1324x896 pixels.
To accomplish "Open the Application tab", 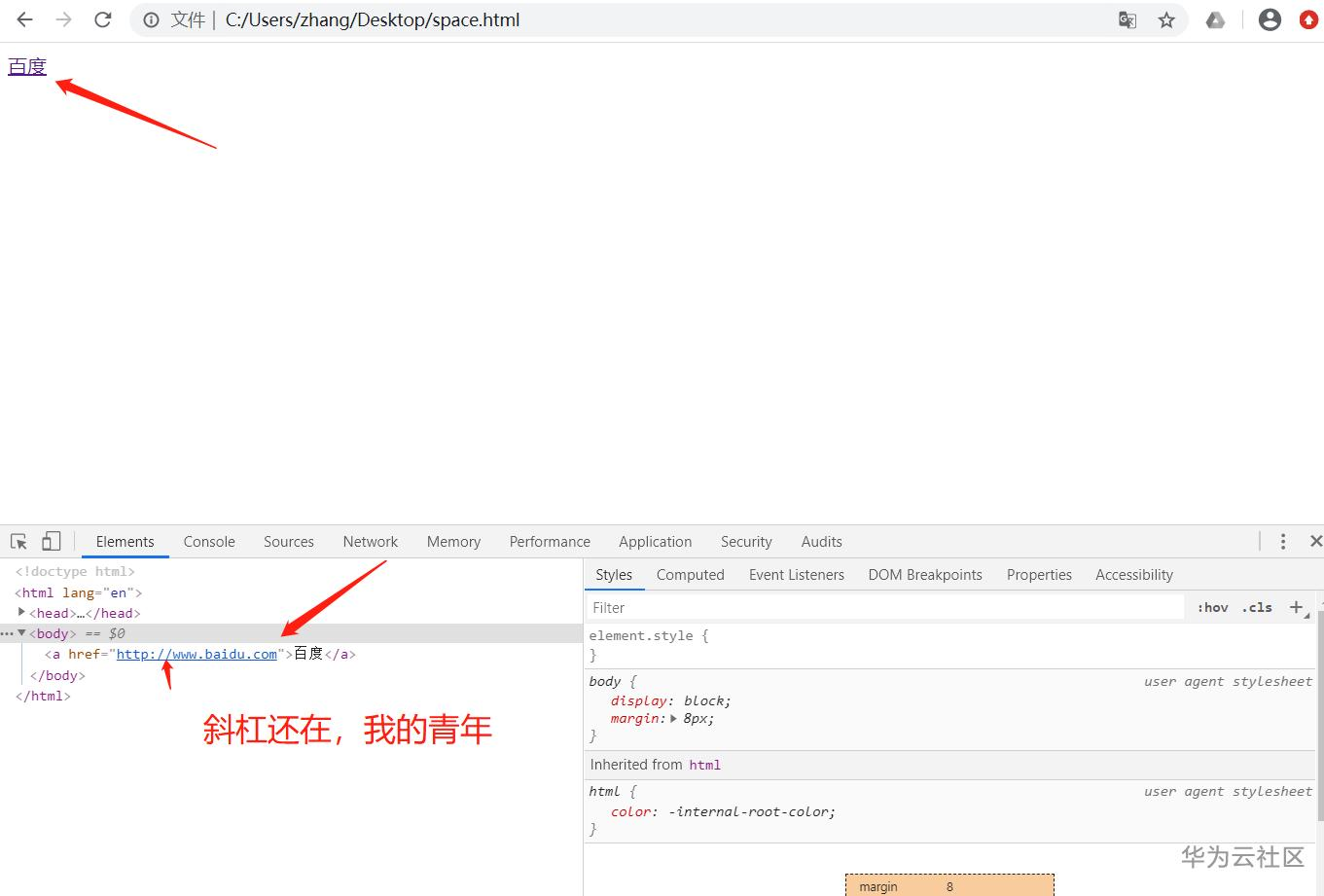I will (x=656, y=542).
